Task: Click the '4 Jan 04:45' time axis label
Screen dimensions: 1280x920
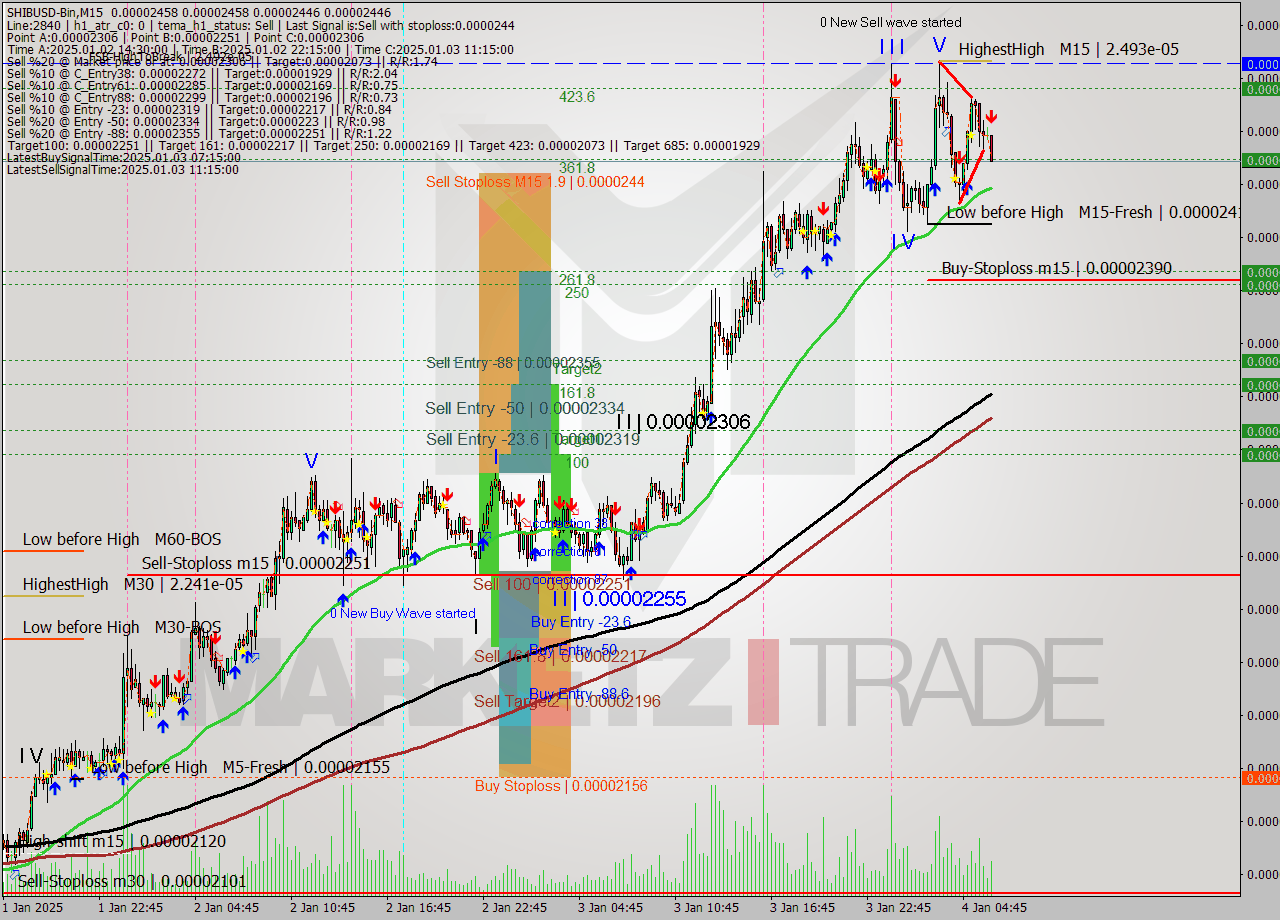Action: coord(994,908)
